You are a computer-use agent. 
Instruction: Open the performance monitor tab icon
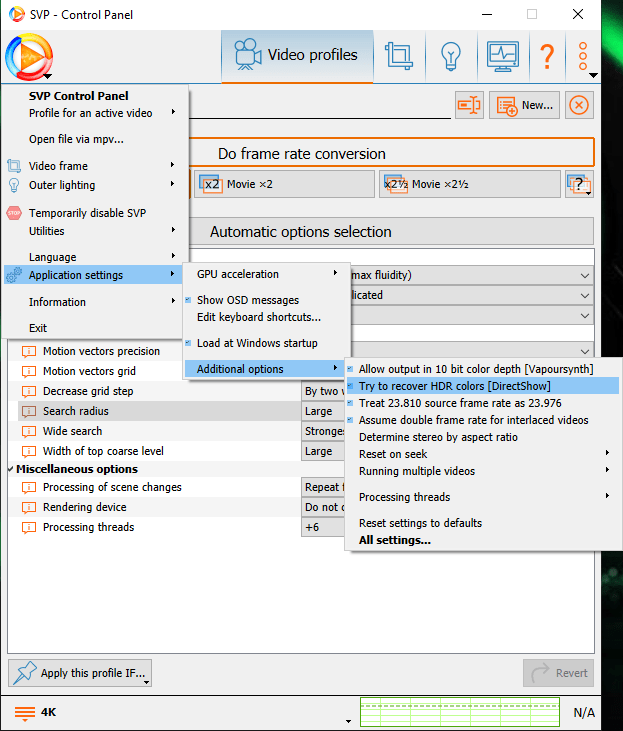tap(503, 56)
